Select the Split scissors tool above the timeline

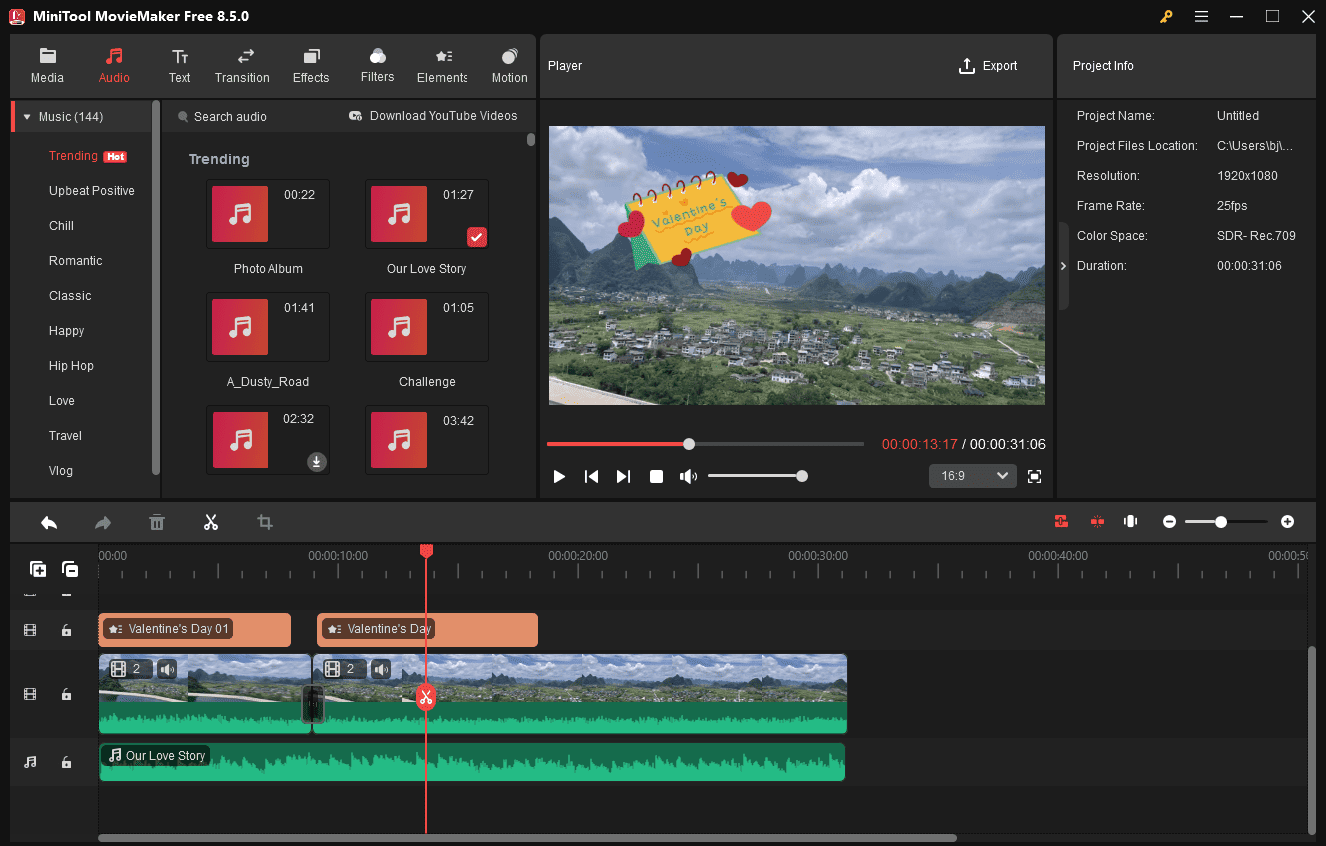click(211, 522)
